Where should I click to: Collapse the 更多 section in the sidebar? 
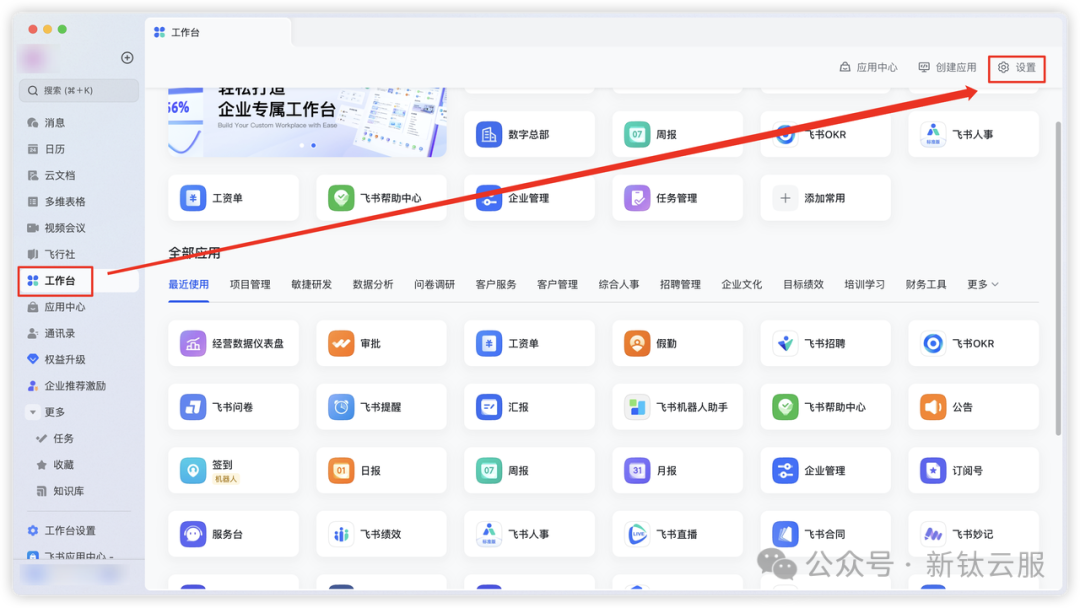click(x=32, y=412)
